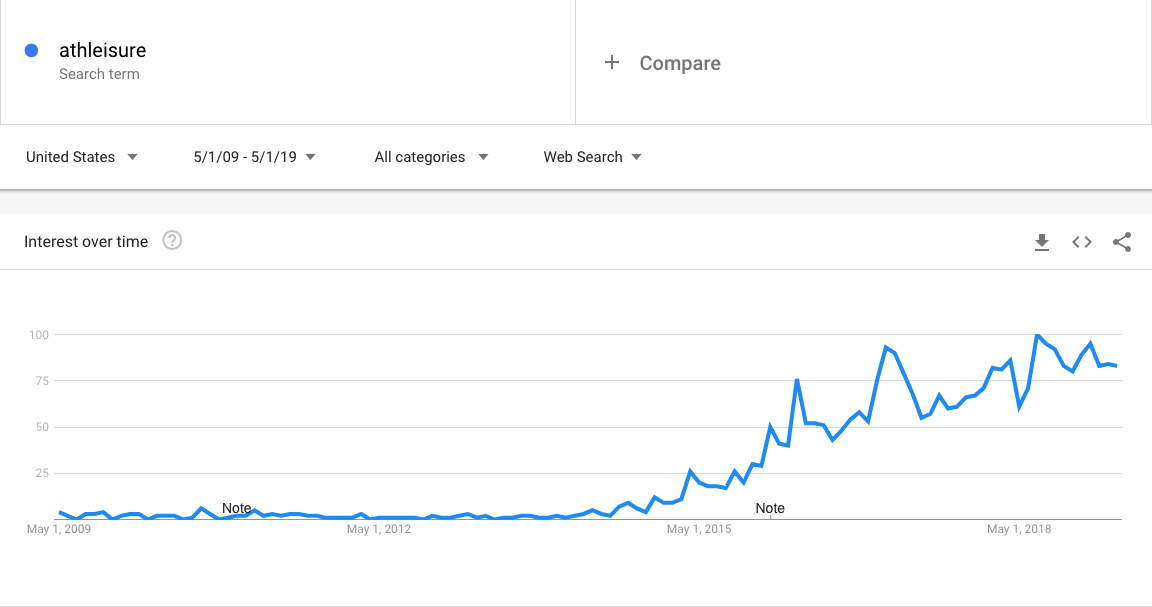The height and width of the screenshot is (607, 1152).
Task: Open help icon beside Interest over time
Action: click(172, 241)
